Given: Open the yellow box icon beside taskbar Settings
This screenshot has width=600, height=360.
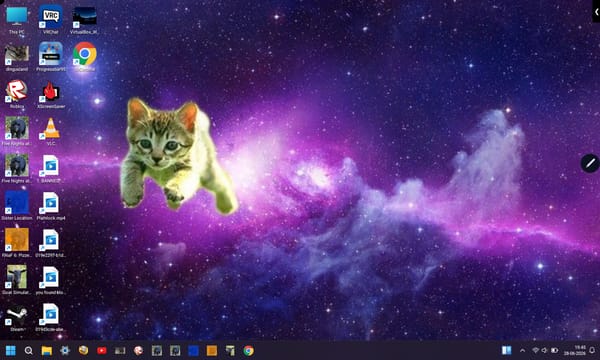Looking at the screenshot, I should click(83, 350).
